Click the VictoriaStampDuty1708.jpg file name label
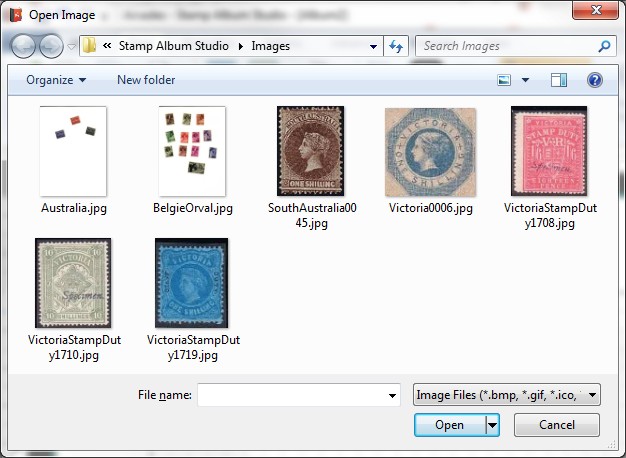 [x=550, y=215]
